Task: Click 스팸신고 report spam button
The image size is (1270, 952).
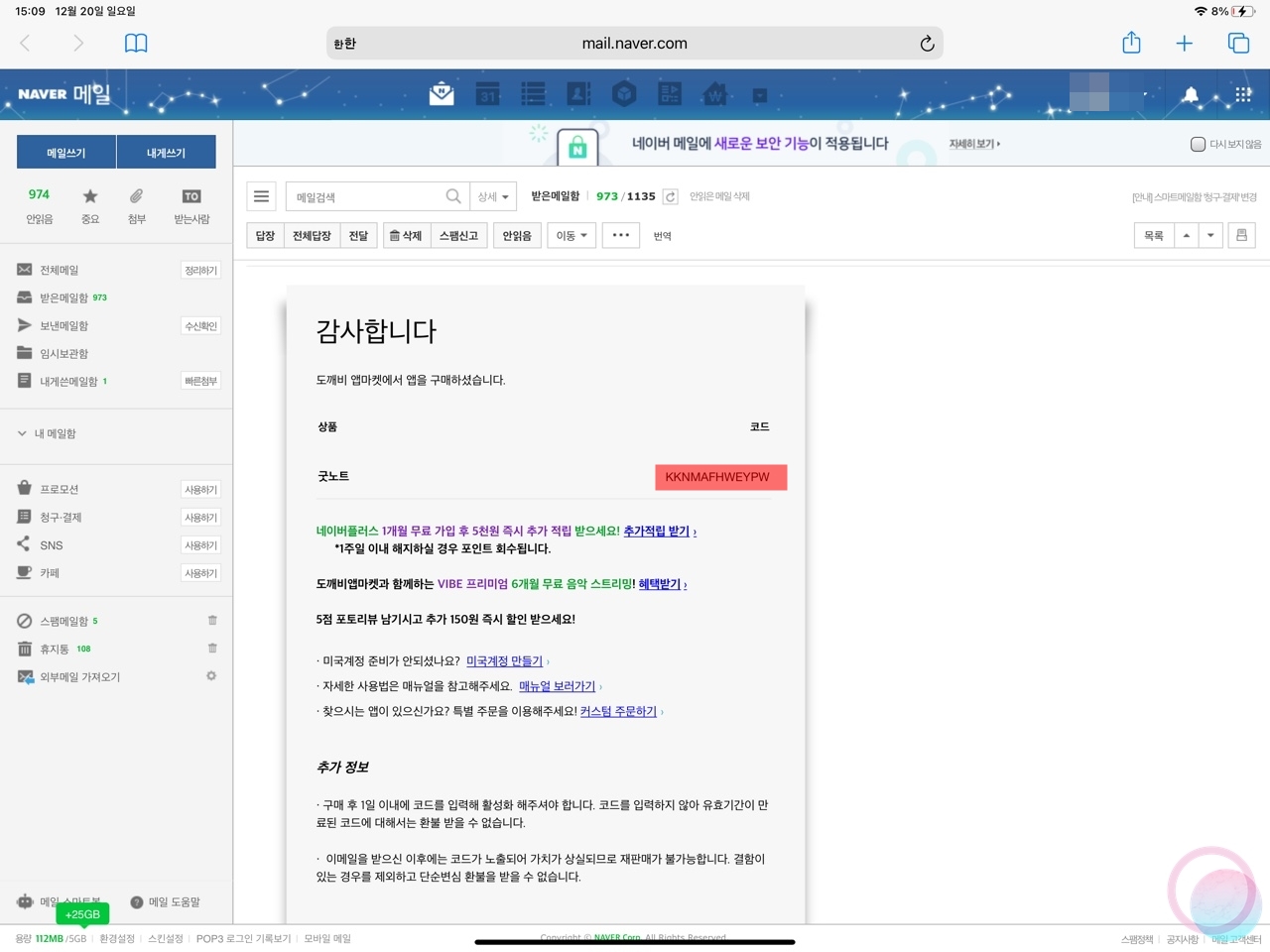Action: 459,236
